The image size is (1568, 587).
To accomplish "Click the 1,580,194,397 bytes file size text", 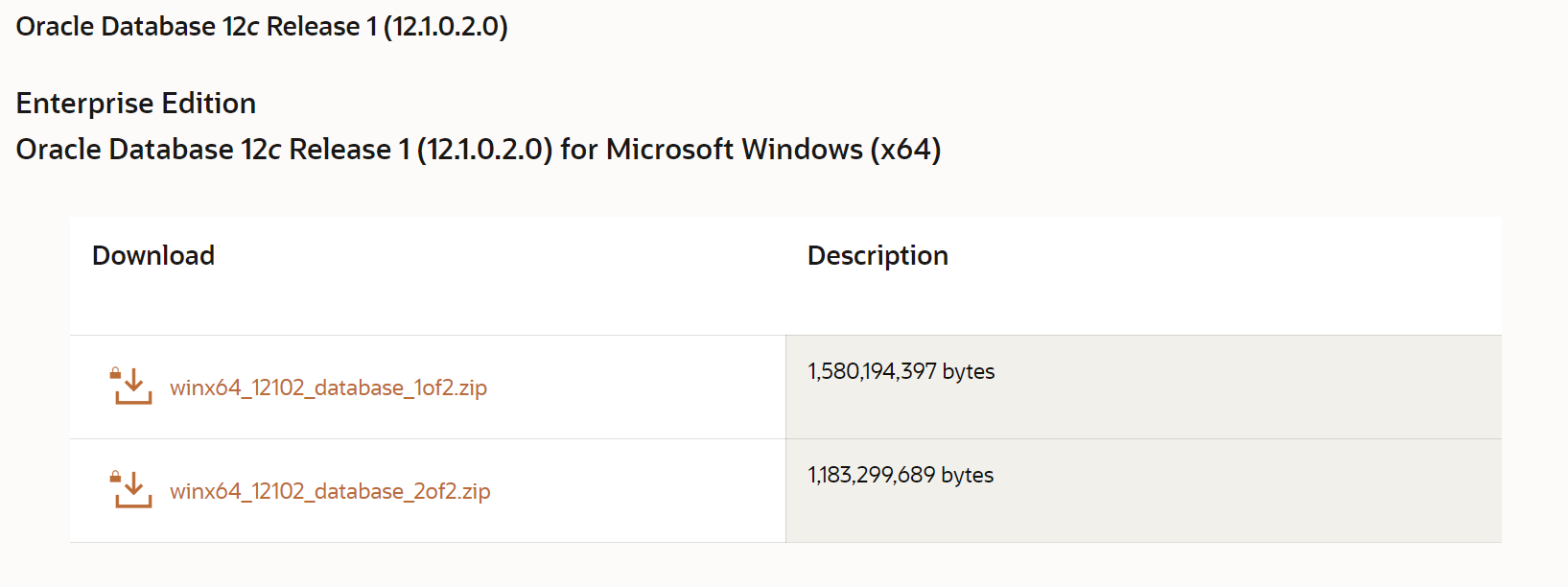I will point(901,371).
